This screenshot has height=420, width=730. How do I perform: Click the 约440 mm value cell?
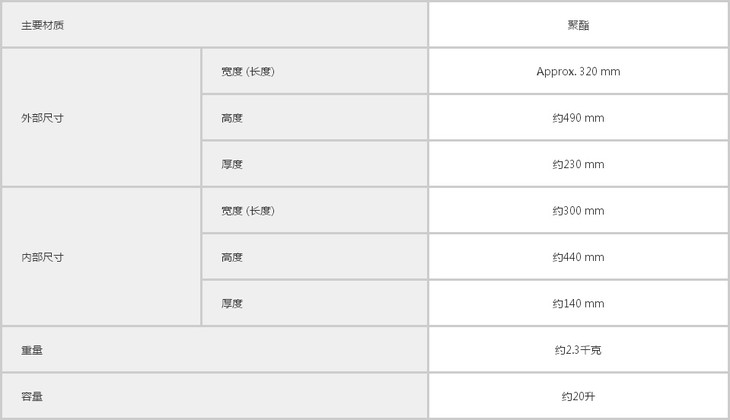coord(578,257)
